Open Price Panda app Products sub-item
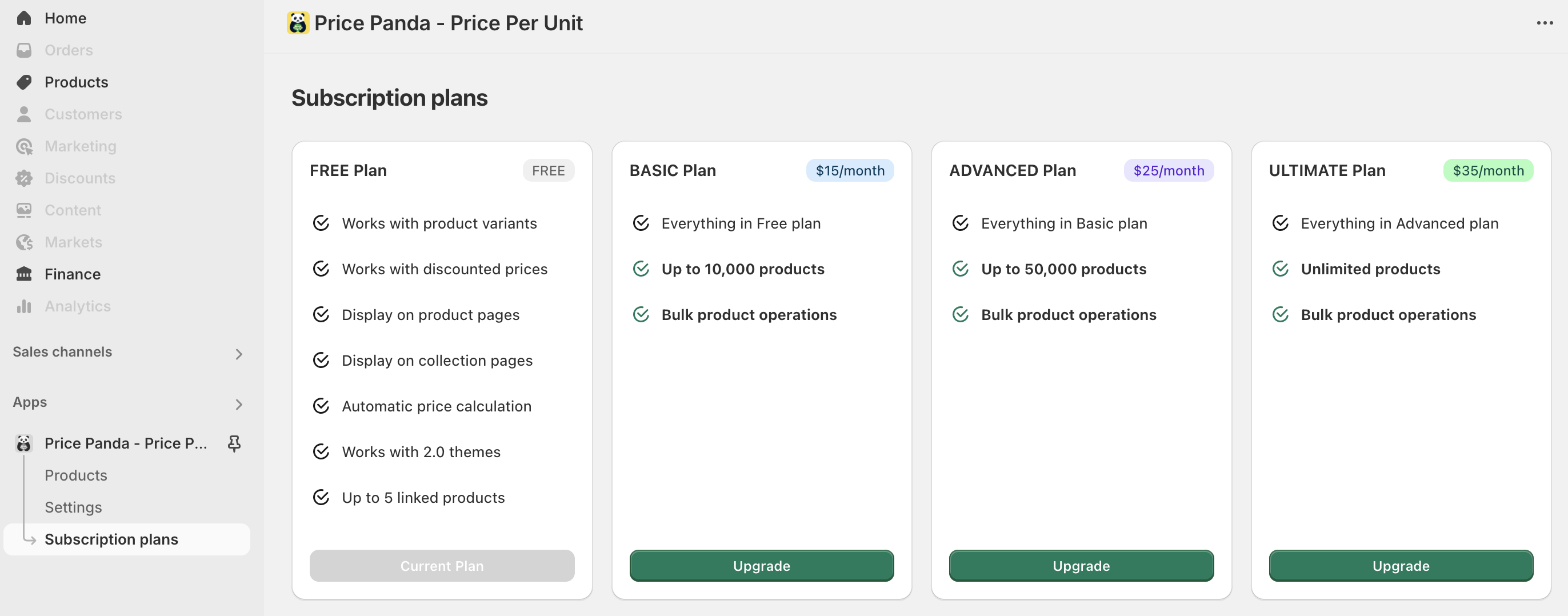 tap(75, 475)
